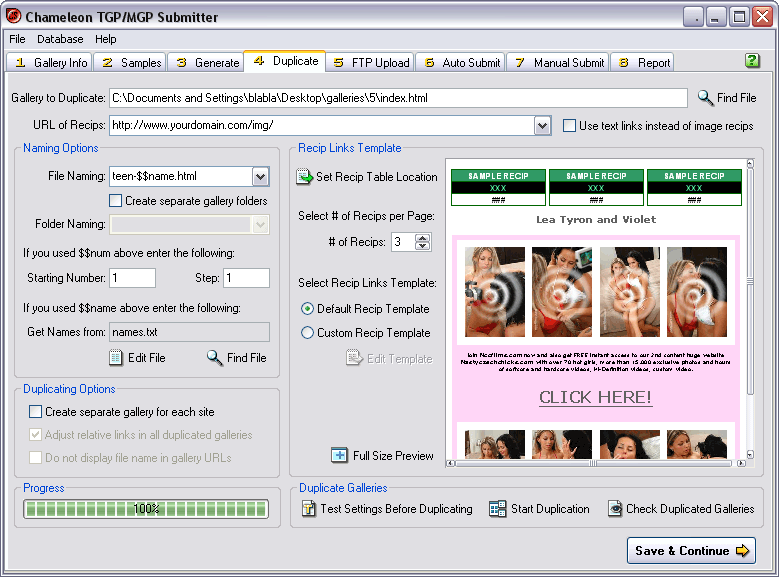Open the Database menu
The height and width of the screenshot is (577, 779).
tap(60, 39)
